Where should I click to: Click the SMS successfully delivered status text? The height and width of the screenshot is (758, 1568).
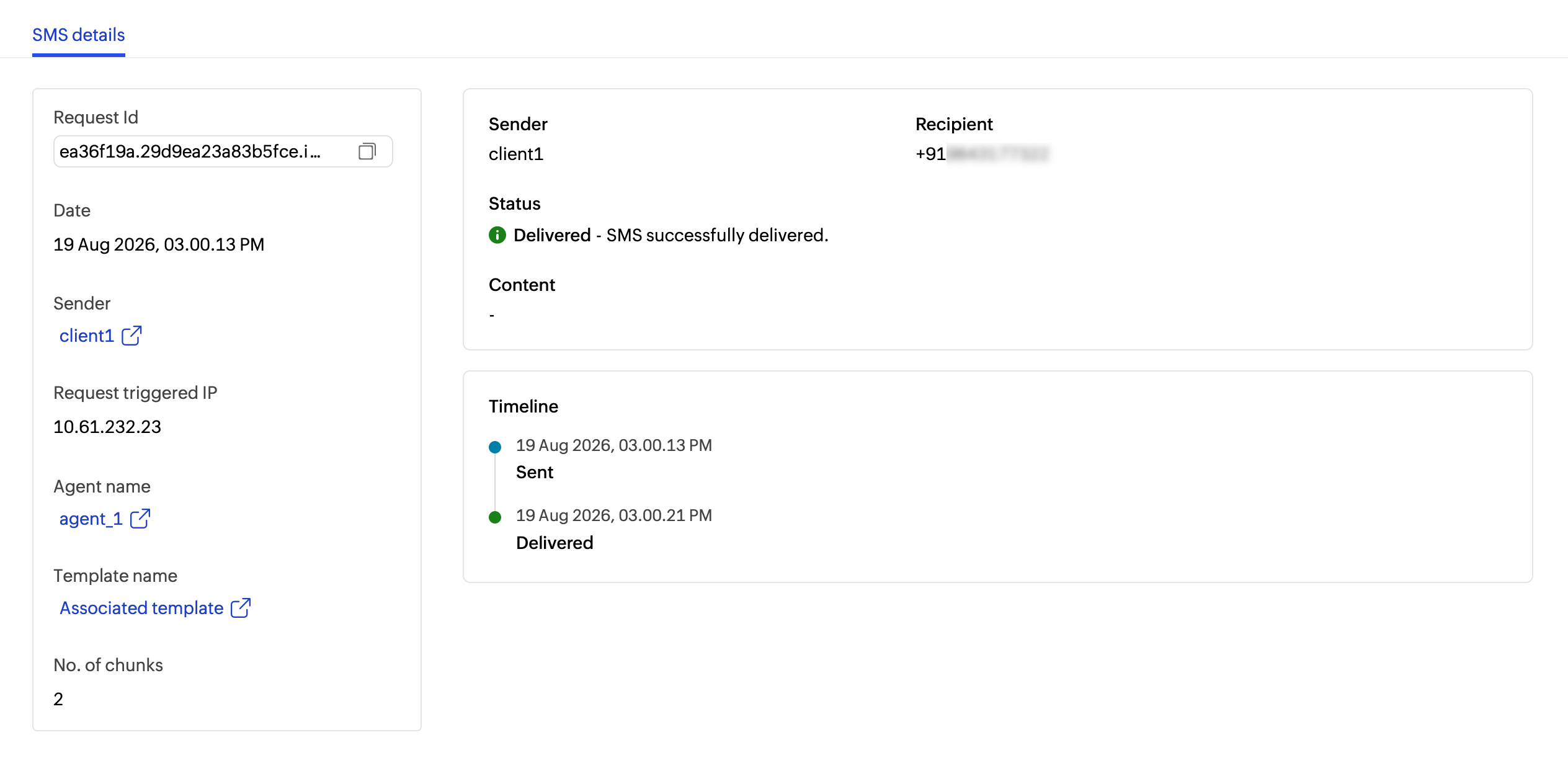[718, 235]
